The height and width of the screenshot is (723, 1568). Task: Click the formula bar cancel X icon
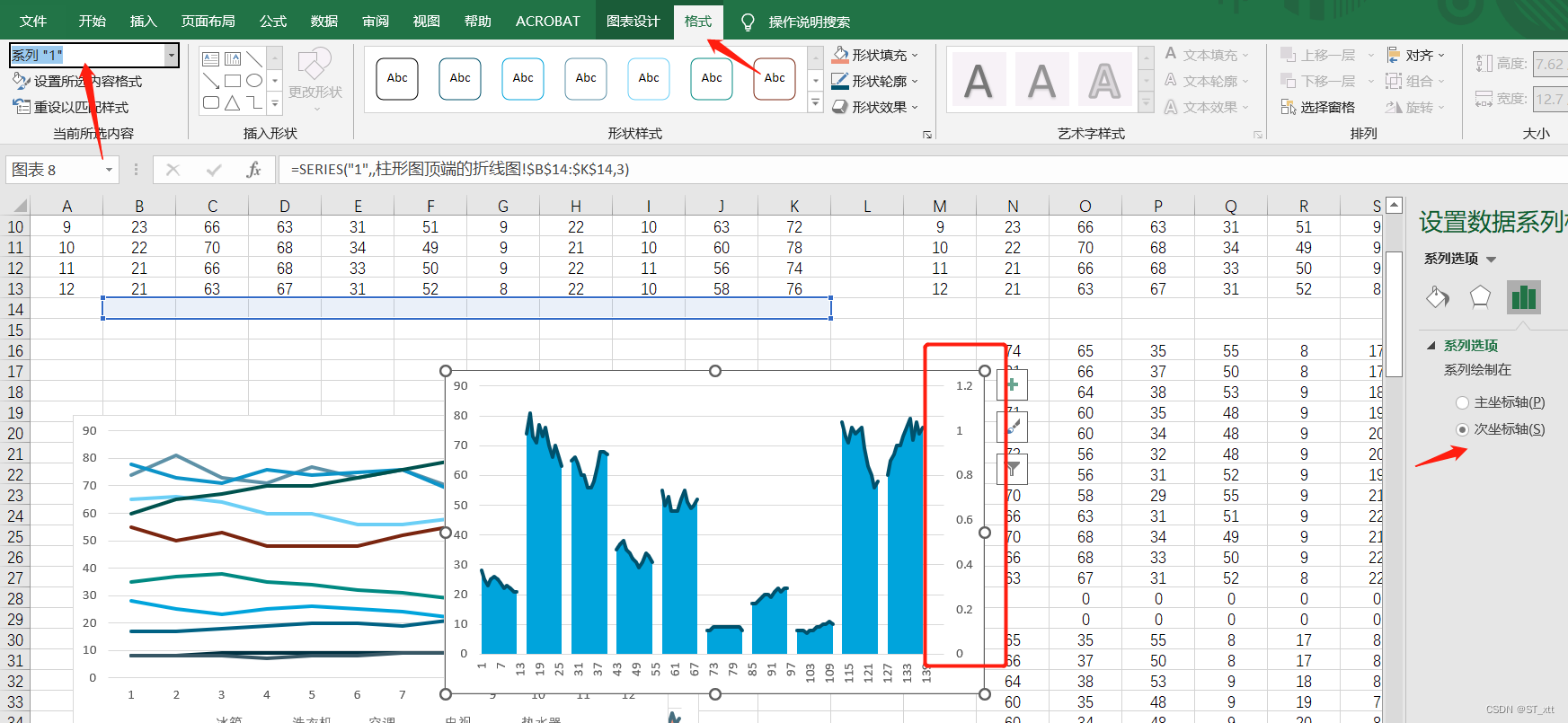[173, 169]
